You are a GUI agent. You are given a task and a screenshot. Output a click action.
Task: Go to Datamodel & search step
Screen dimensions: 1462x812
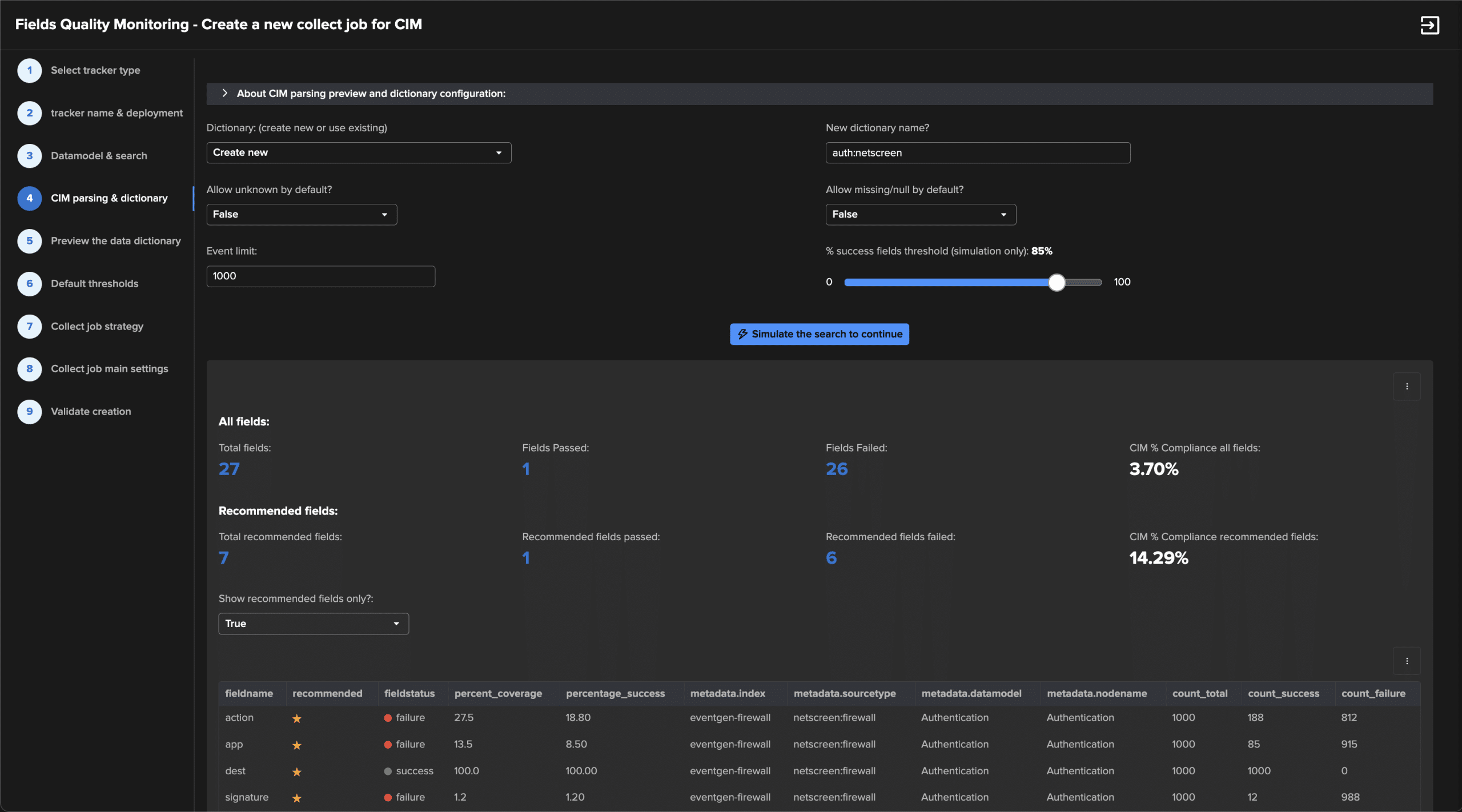tap(98, 156)
